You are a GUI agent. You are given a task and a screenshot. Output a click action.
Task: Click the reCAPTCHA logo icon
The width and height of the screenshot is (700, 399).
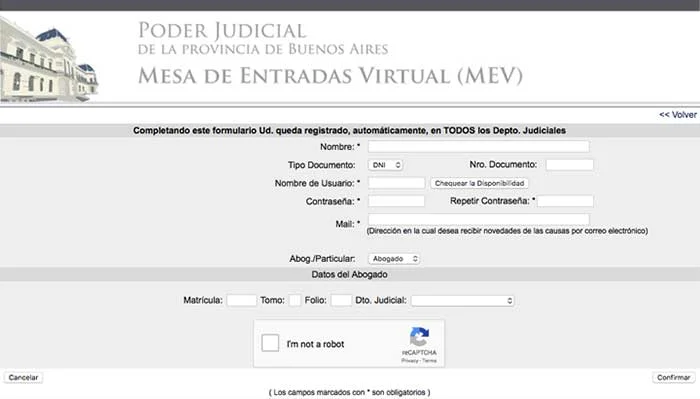tap(419, 337)
